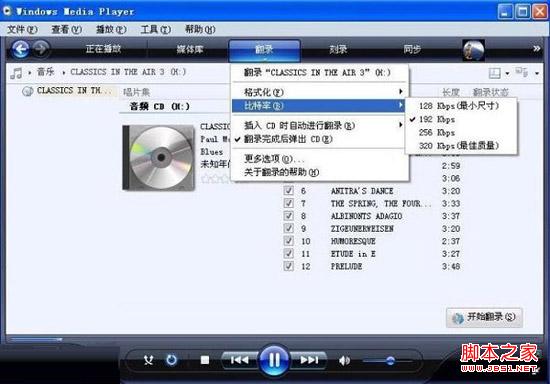The width and height of the screenshot is (550, 384).
Task: Uncheck track 10 HUMORESQUE
Action: pyautogui.click(x=288, y=241)
